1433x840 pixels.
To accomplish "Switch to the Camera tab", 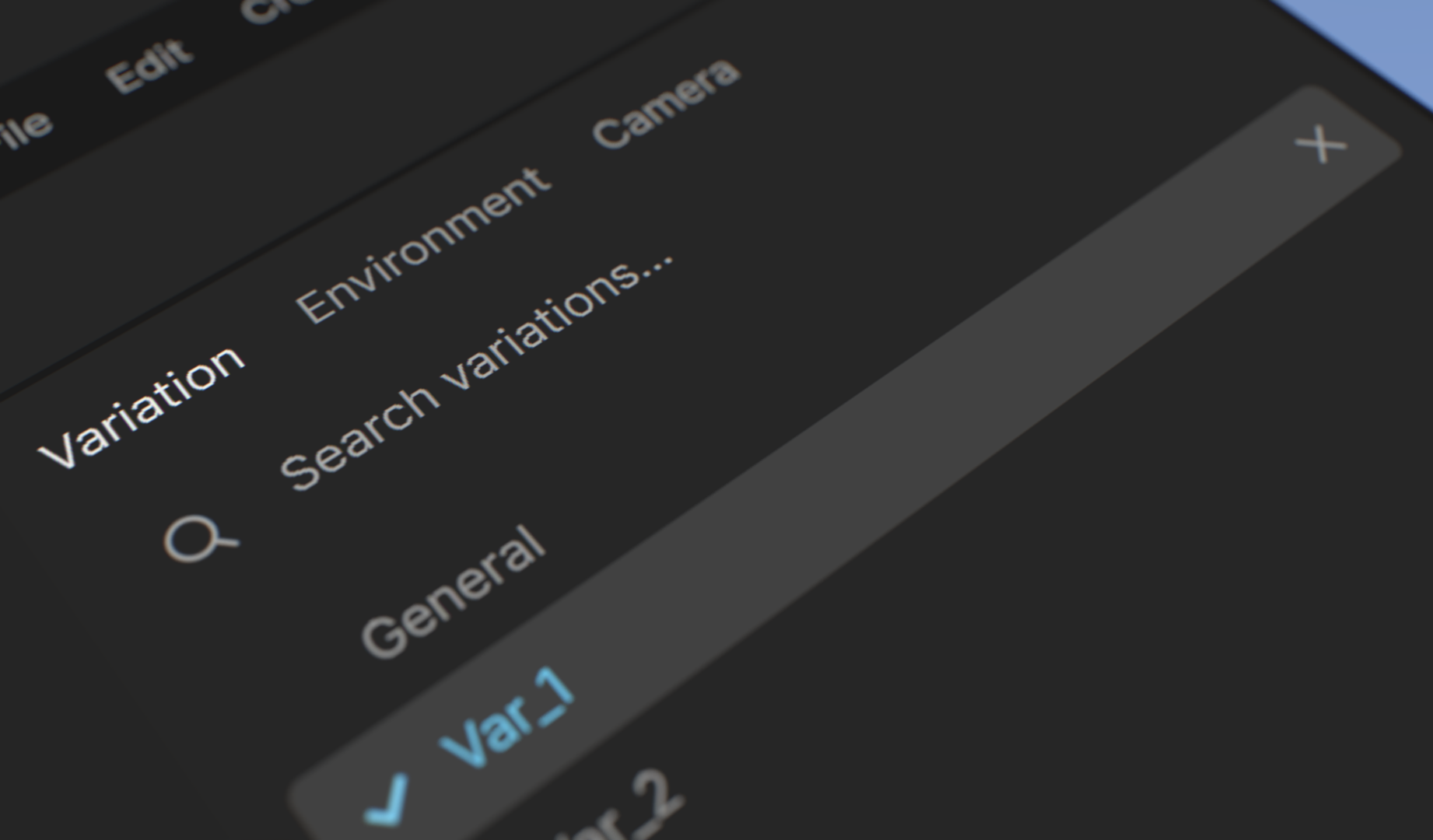I will point(666,103).
